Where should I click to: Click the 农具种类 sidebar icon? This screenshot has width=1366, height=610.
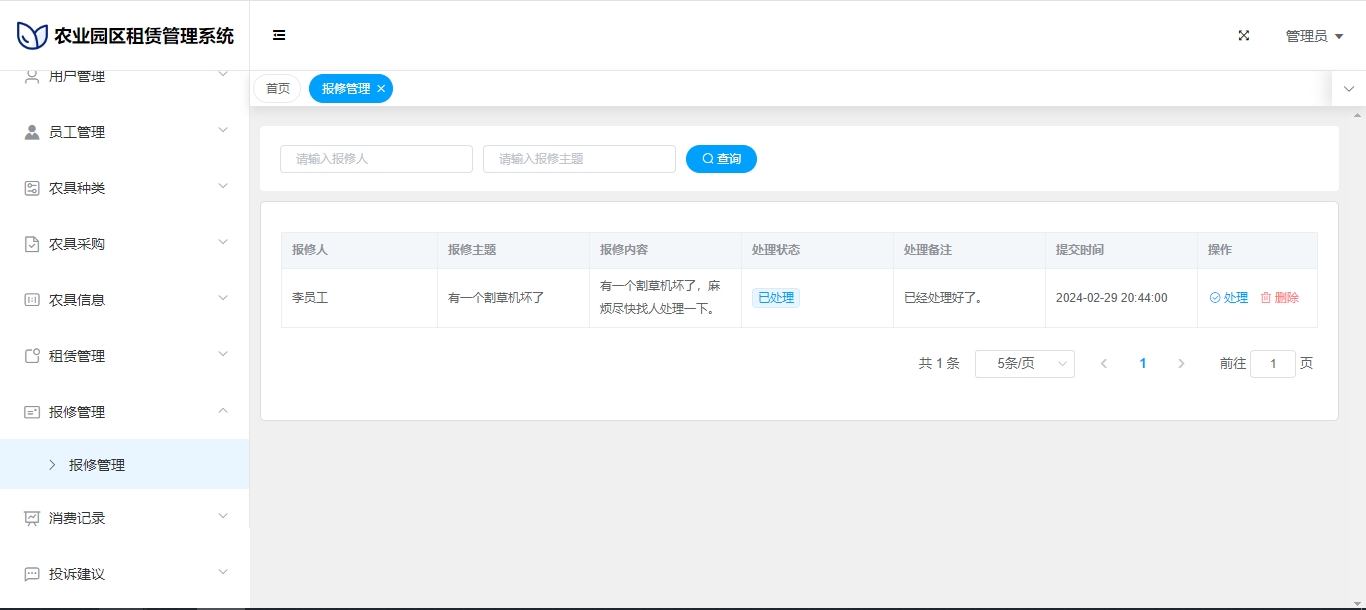click(x=32, y=188)
